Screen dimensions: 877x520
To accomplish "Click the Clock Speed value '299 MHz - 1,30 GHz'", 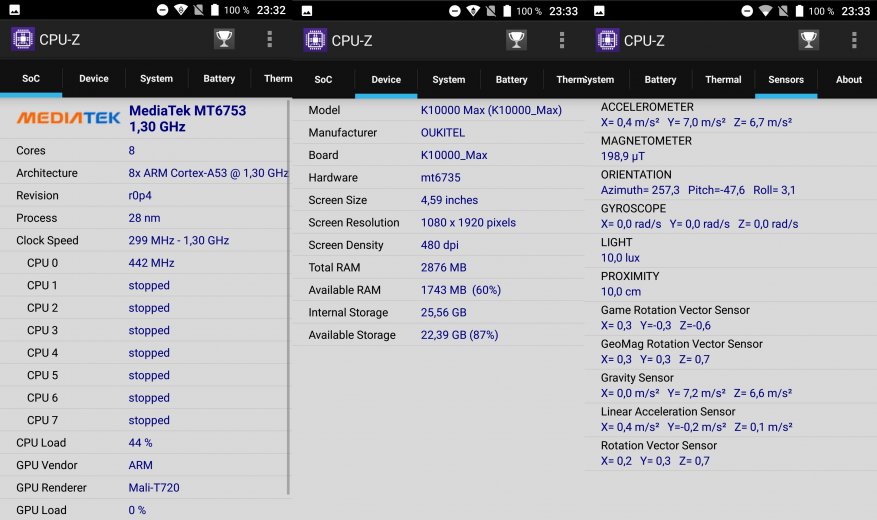I will [178, 240].
